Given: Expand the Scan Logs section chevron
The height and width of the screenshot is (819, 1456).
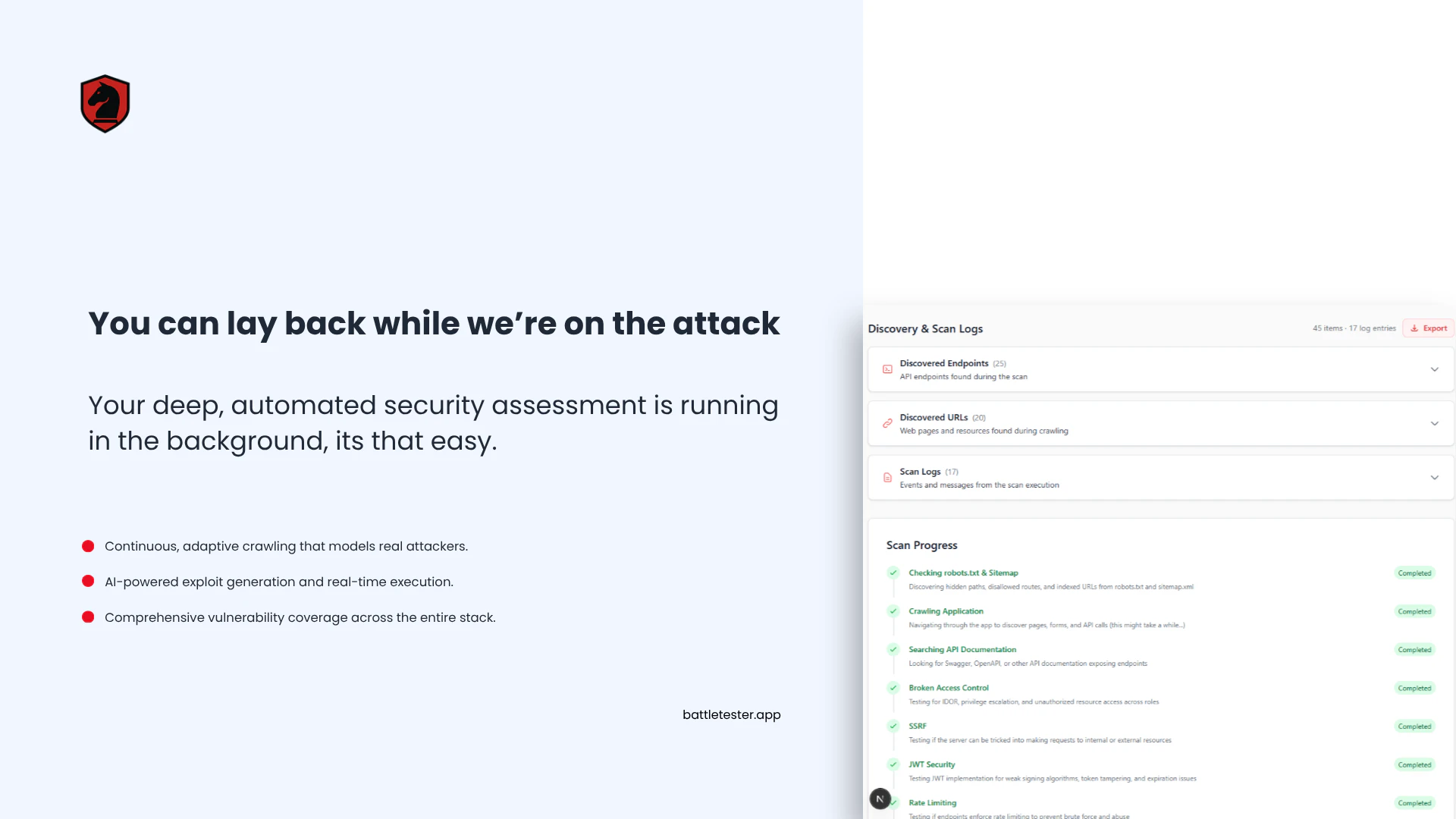Looking at the screenshot, I should tap(1435, 478).
